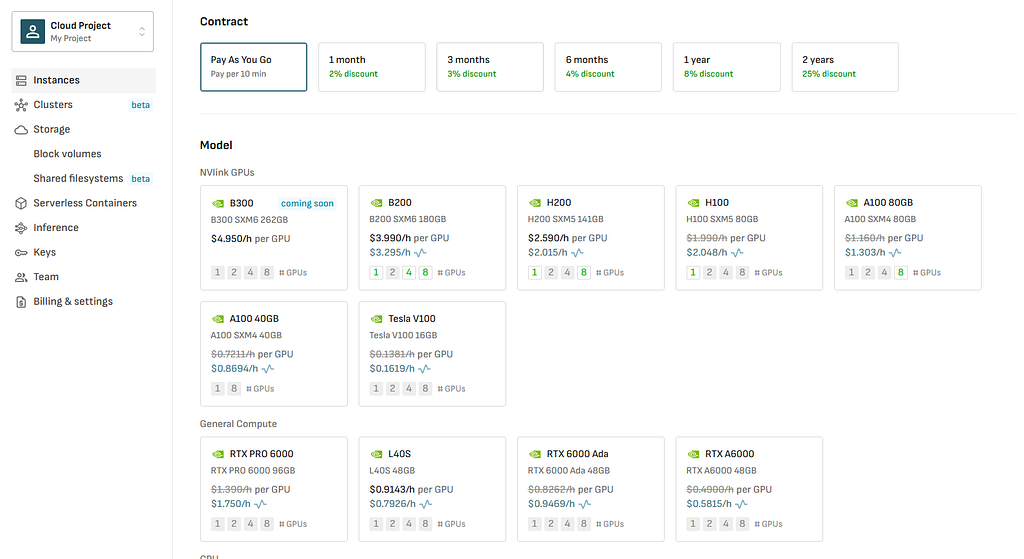Click the beta badge next to Clusters

(x=140, y=105)
